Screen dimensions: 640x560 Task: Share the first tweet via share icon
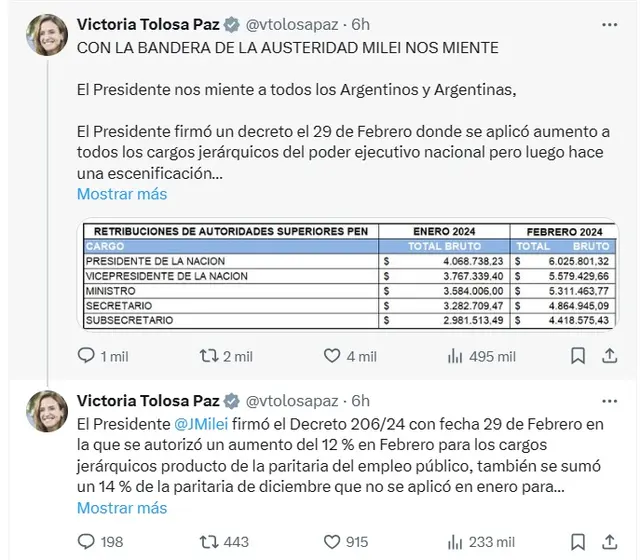(609, 356)
